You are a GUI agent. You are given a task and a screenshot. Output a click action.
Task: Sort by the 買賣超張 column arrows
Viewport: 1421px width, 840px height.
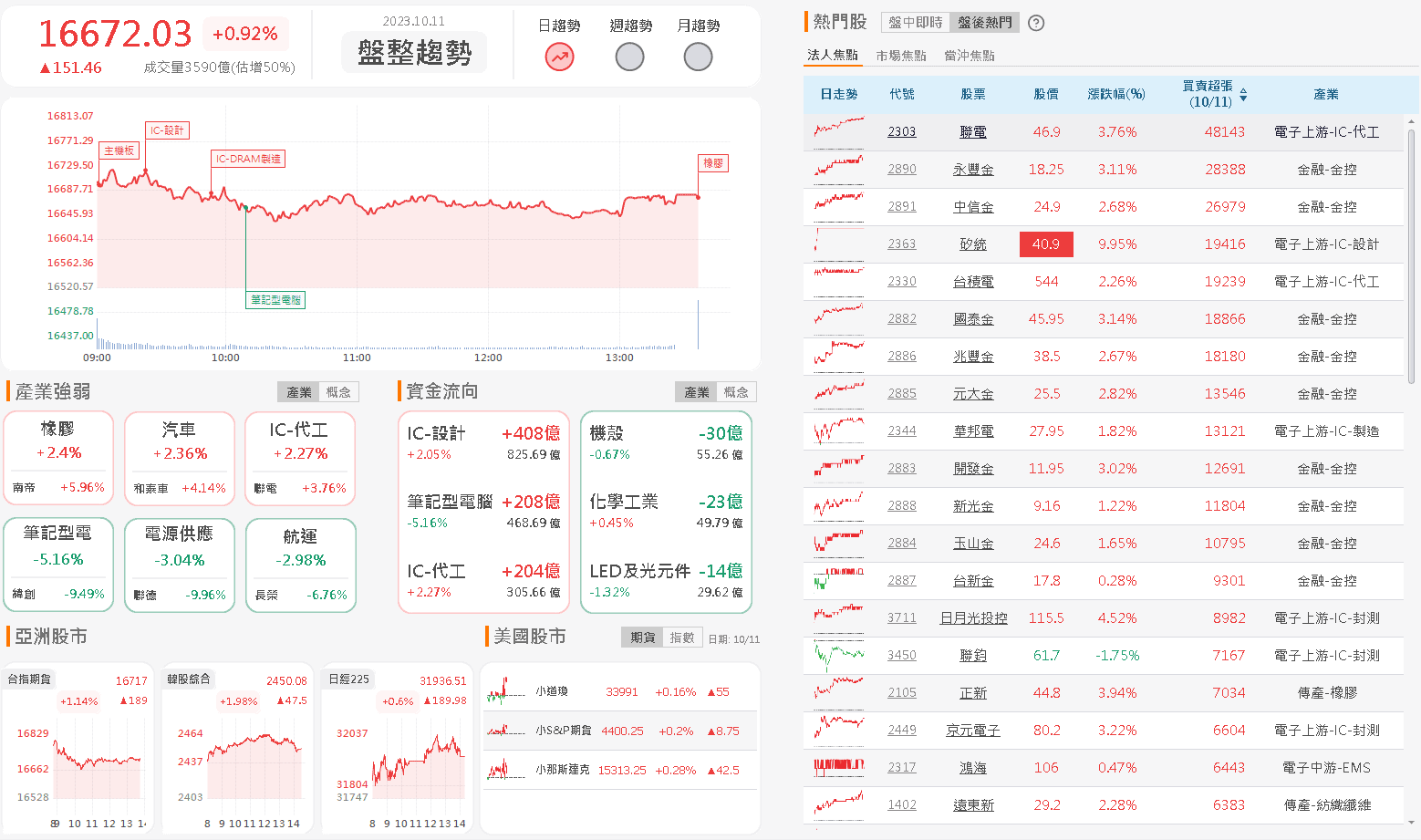click(1243, 95)
